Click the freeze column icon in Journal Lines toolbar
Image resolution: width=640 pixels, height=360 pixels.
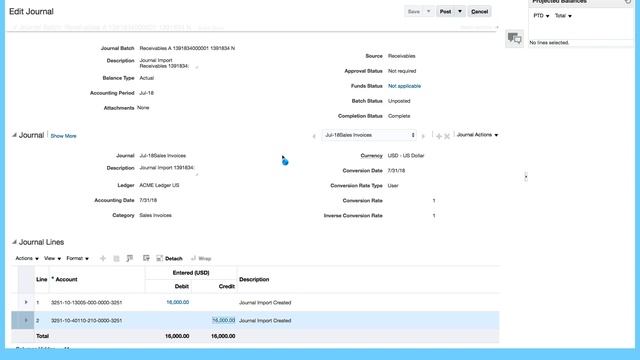[130, 258]
